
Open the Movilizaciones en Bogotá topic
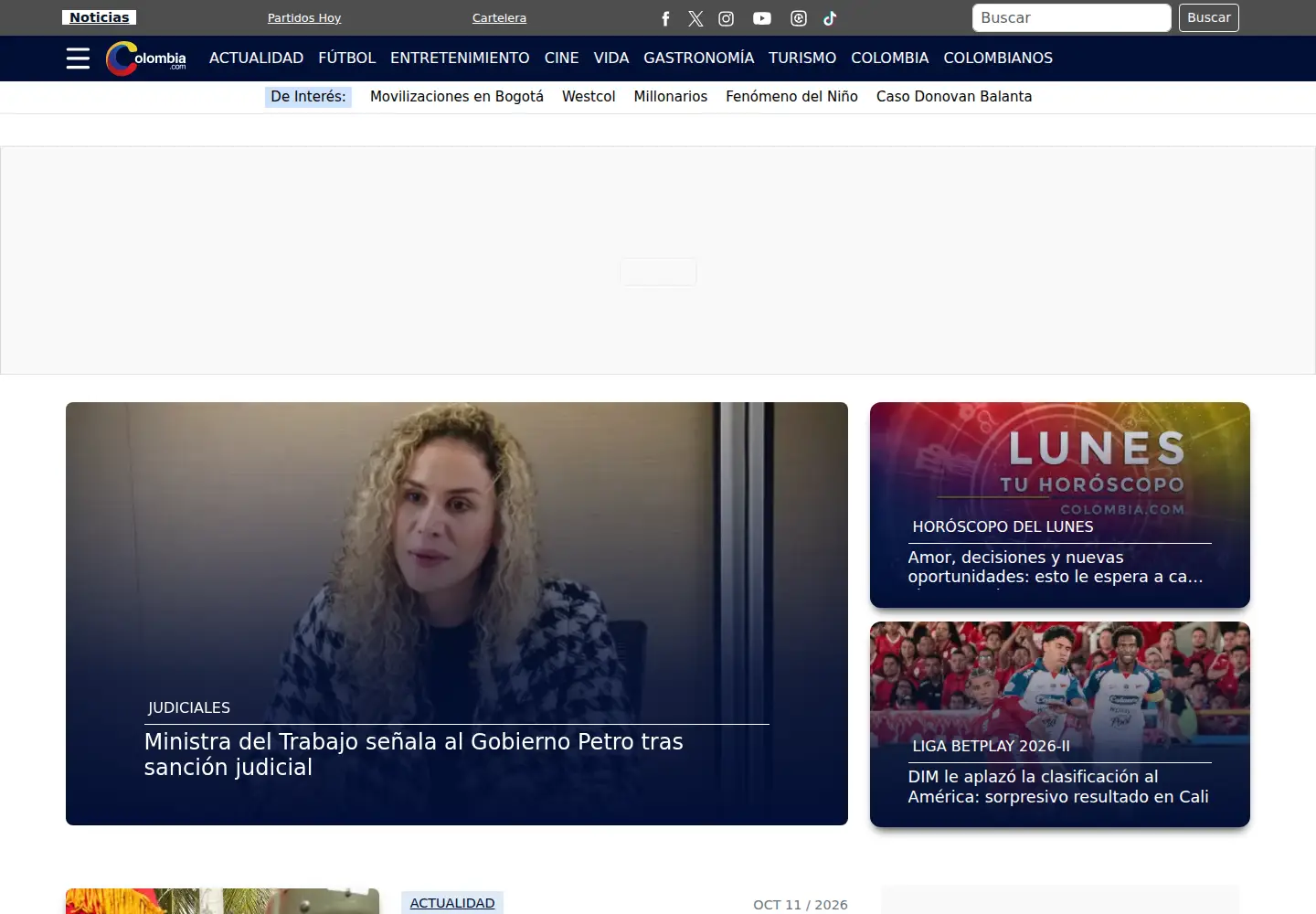pyautogui.click(x=457, y=97)
